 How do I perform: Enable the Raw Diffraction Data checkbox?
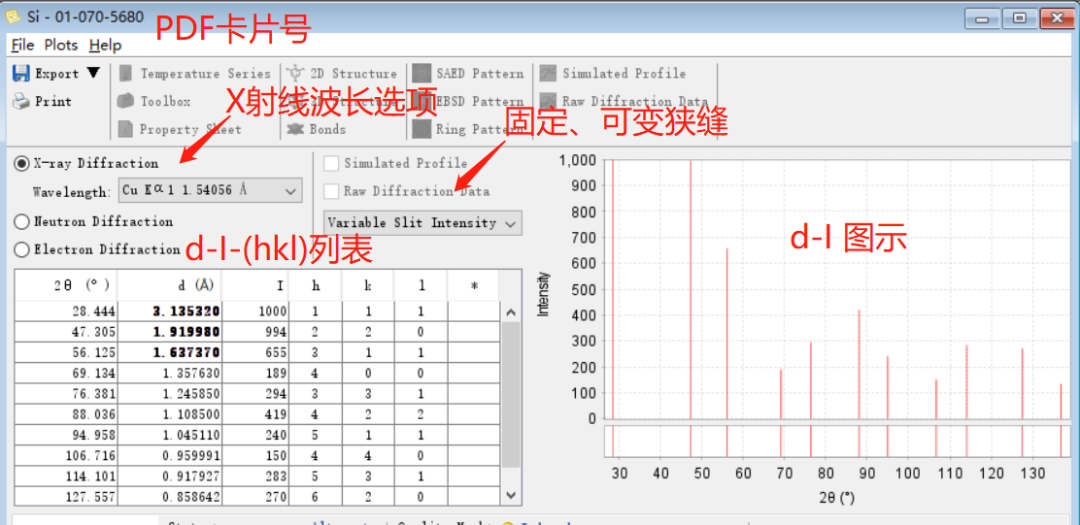tap(331, 191)
